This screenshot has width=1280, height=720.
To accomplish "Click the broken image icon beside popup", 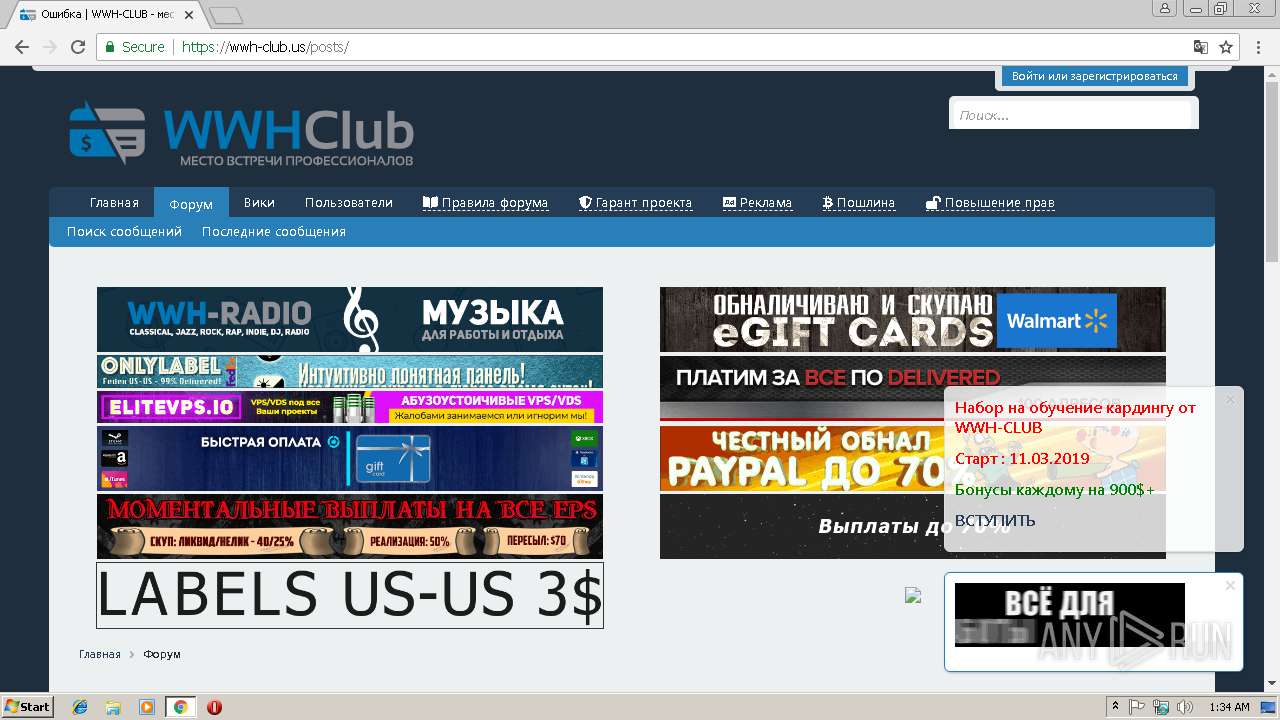I will tap(913, 595).
